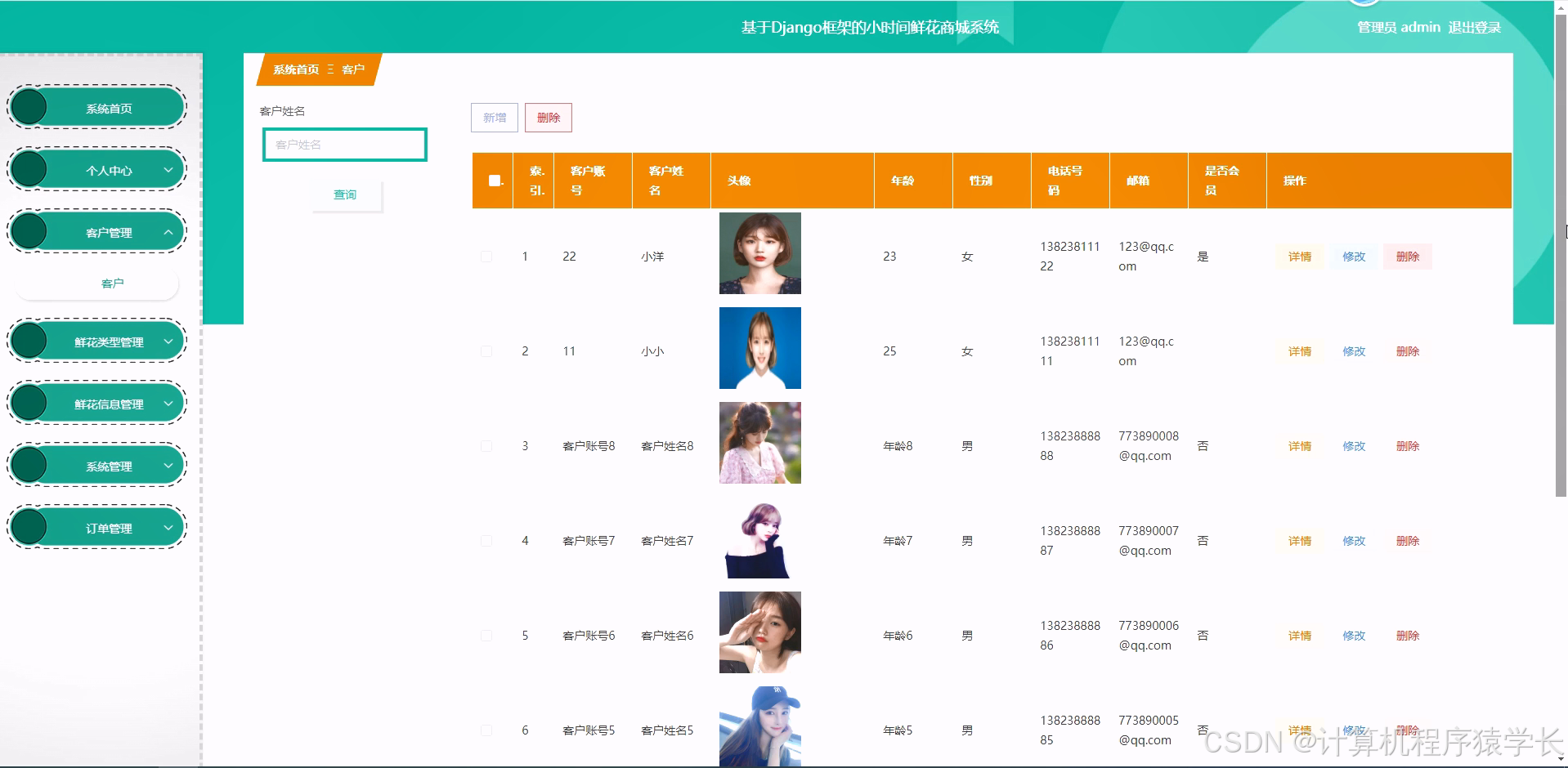
Task: Click 修改 for customer 小洋
Action: click(1354, 257)
